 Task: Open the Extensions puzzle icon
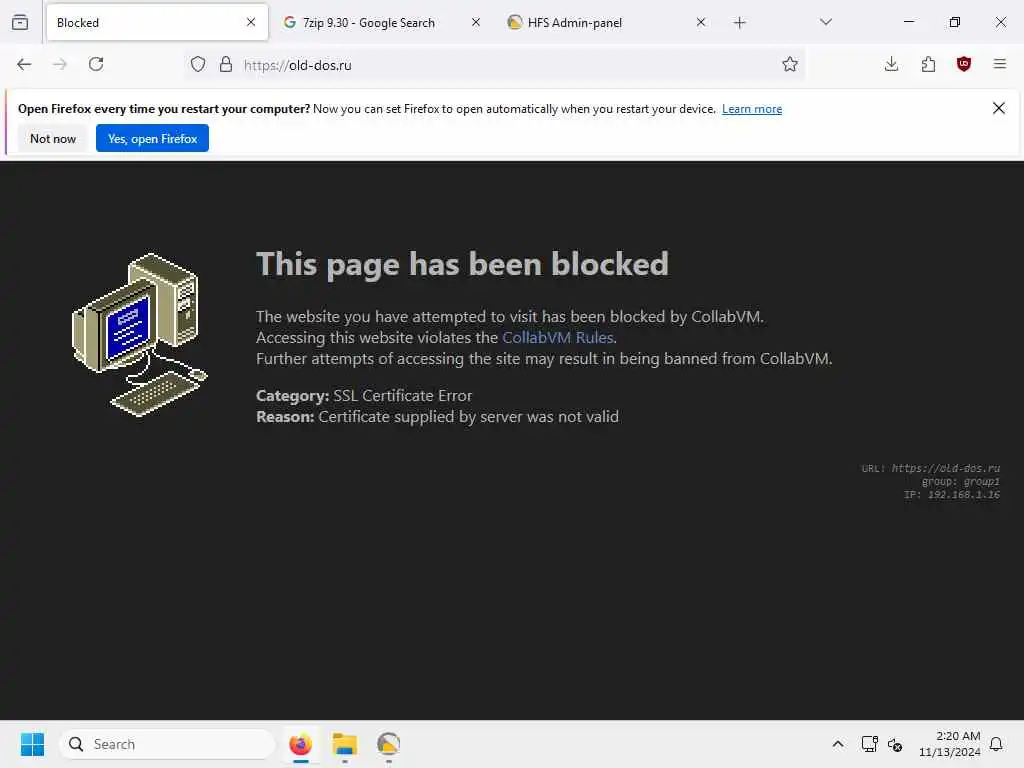coord(928,64)
